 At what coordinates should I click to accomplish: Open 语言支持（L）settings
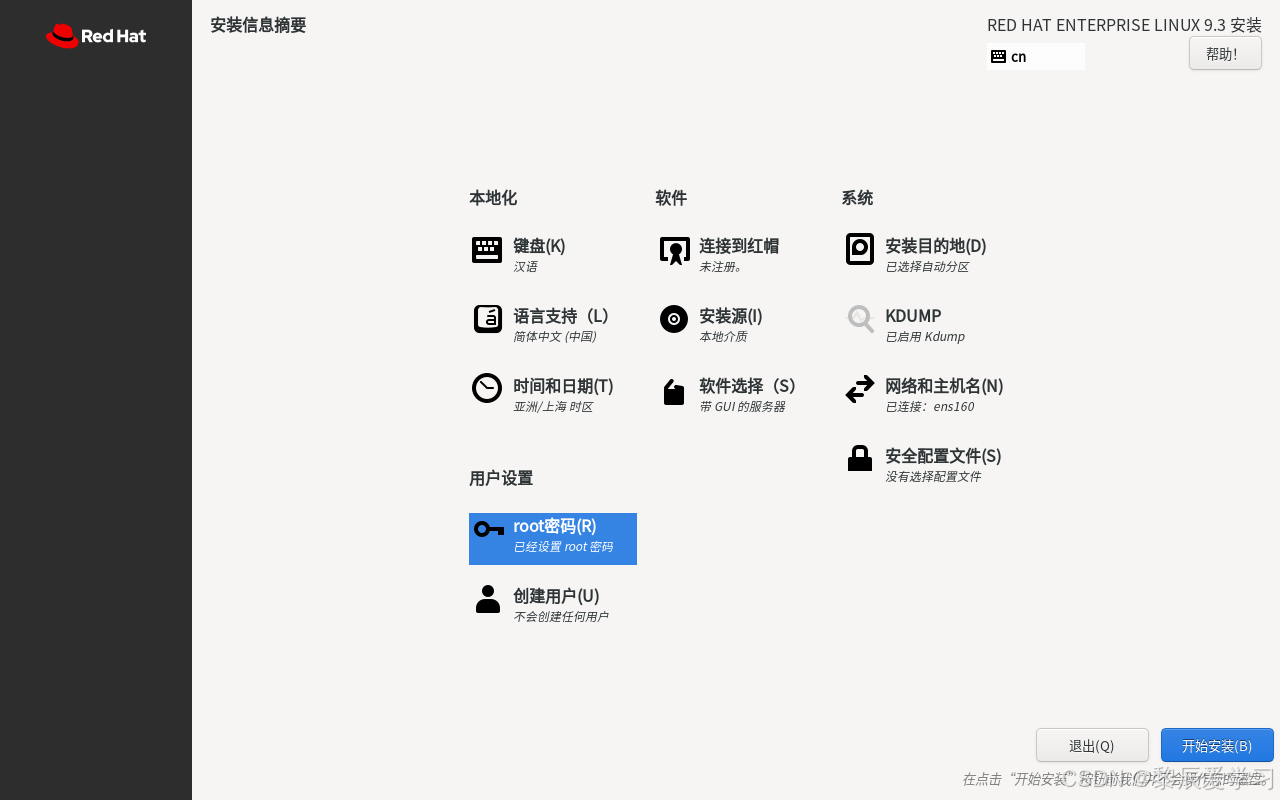click(564, 316)
